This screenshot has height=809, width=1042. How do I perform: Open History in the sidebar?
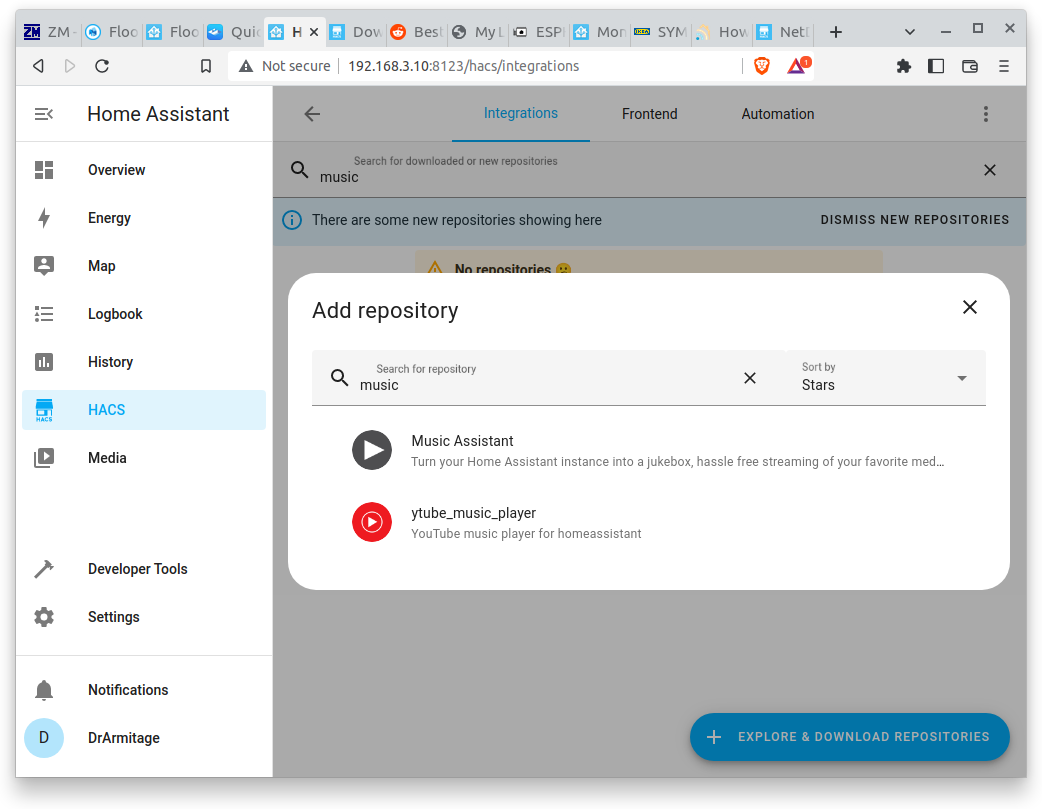point(144,362)
